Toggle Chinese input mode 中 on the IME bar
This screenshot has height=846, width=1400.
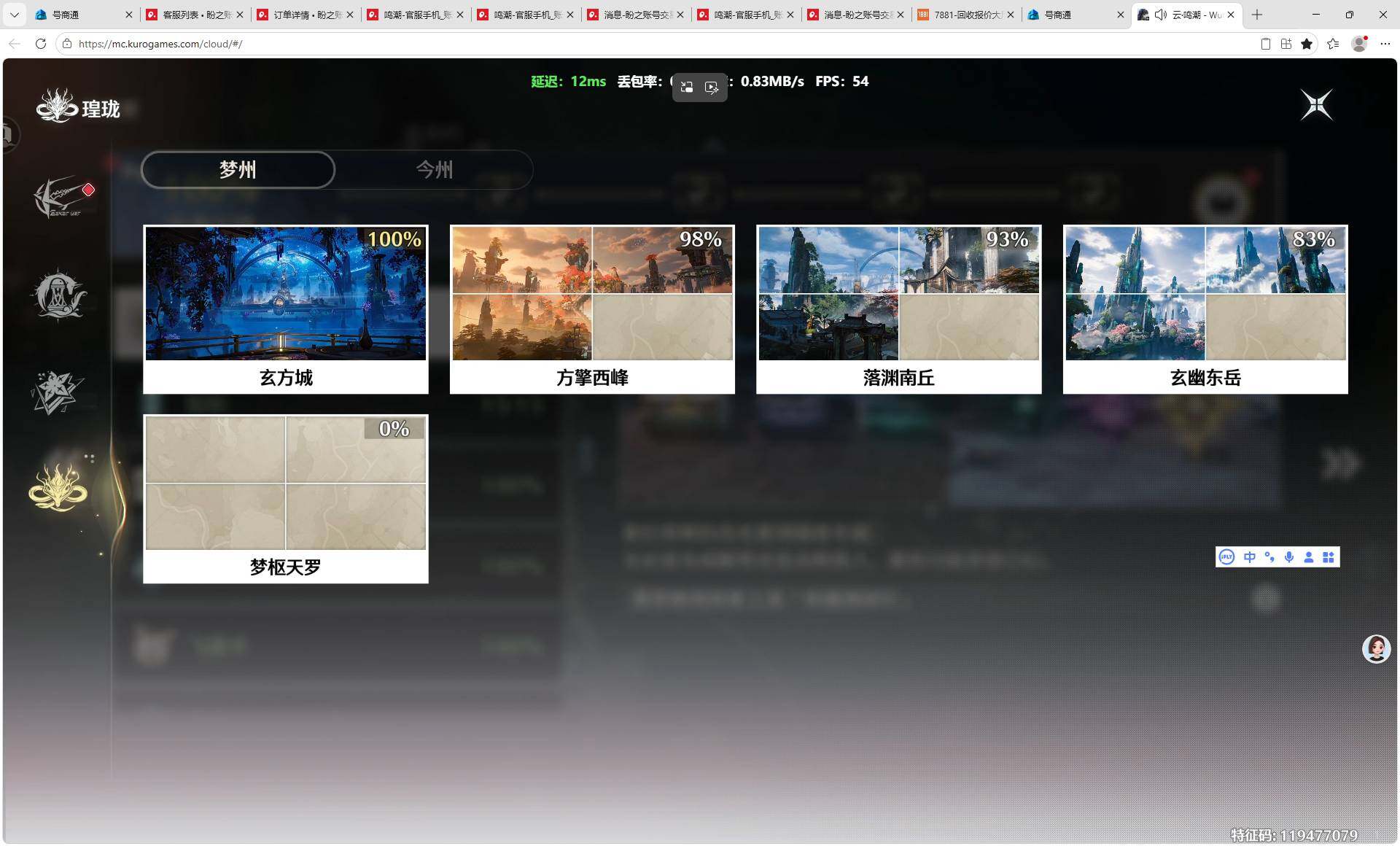[x=1249, y=557]
